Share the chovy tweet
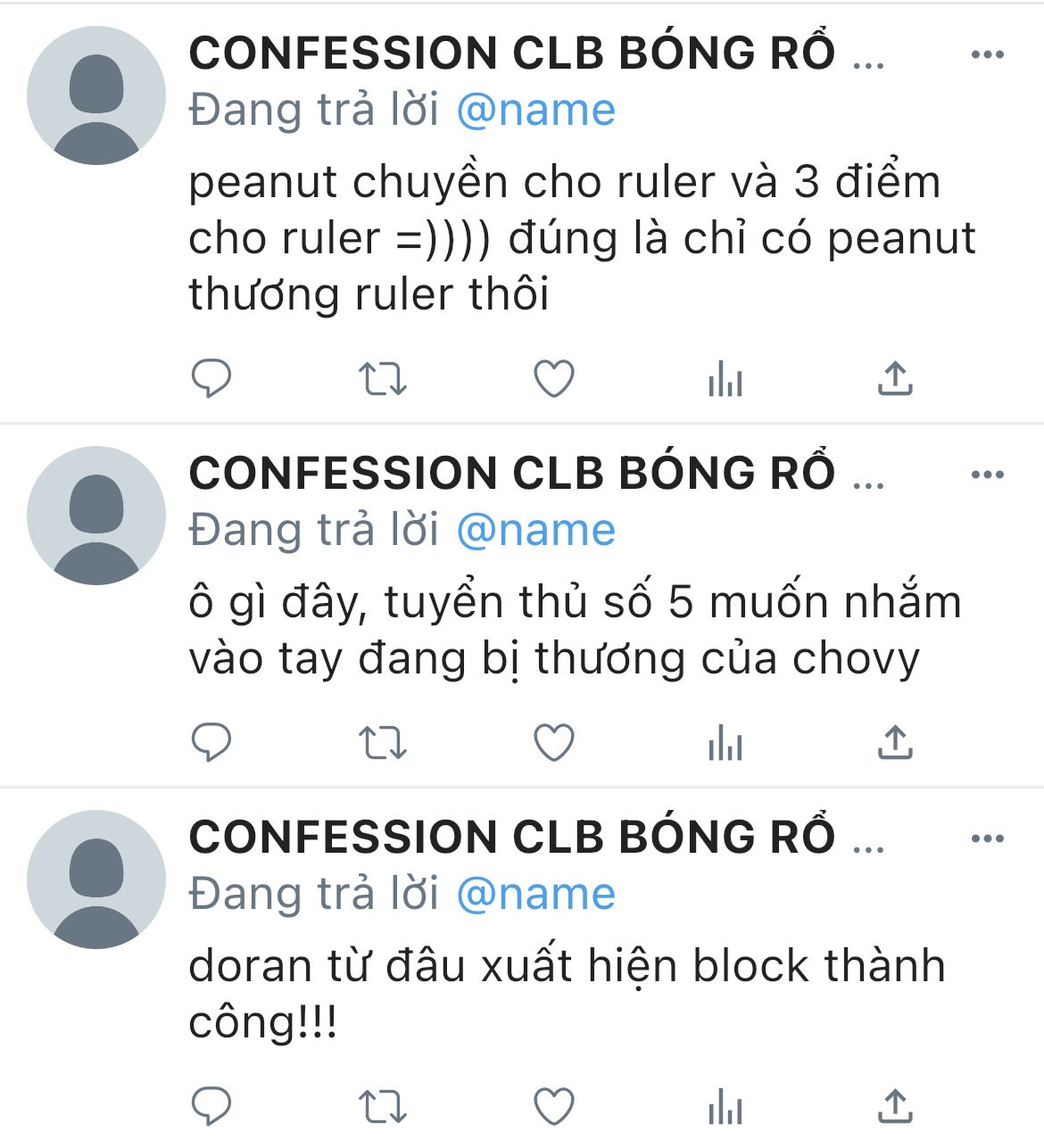This screenshot has width=1044, height=1148. click(895, 741)
